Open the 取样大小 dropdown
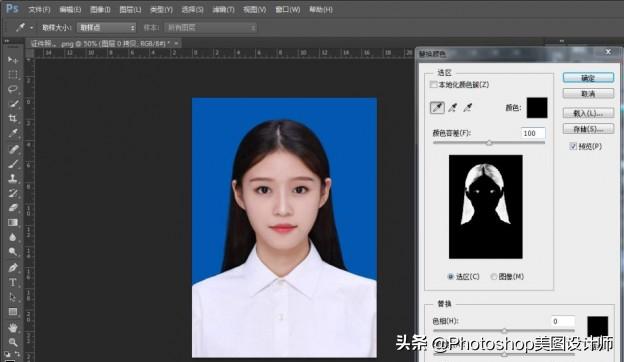This screenshot has height=362, width=624. [x=106, y=27]
